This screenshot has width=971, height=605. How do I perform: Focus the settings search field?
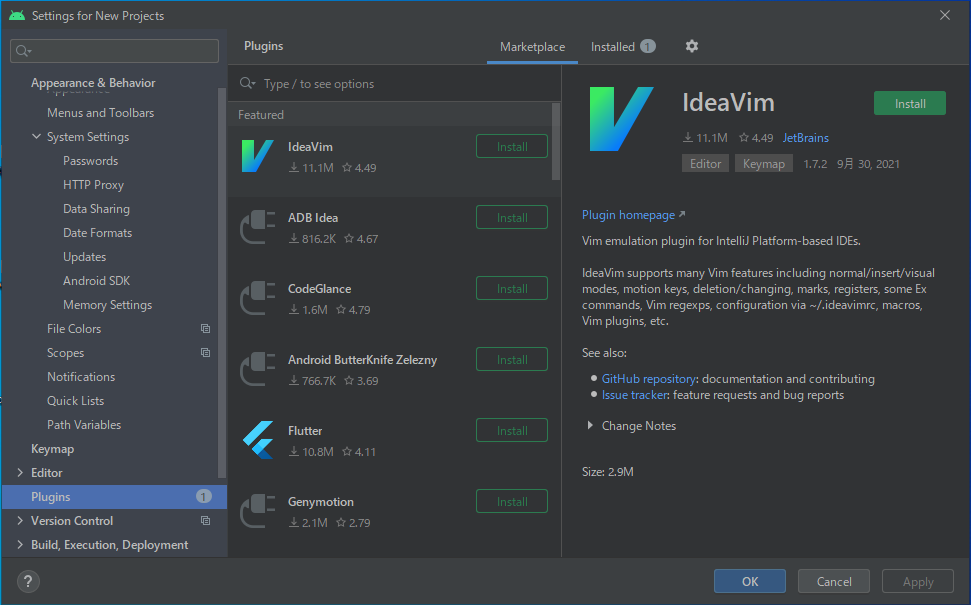(x=115, y=51)
